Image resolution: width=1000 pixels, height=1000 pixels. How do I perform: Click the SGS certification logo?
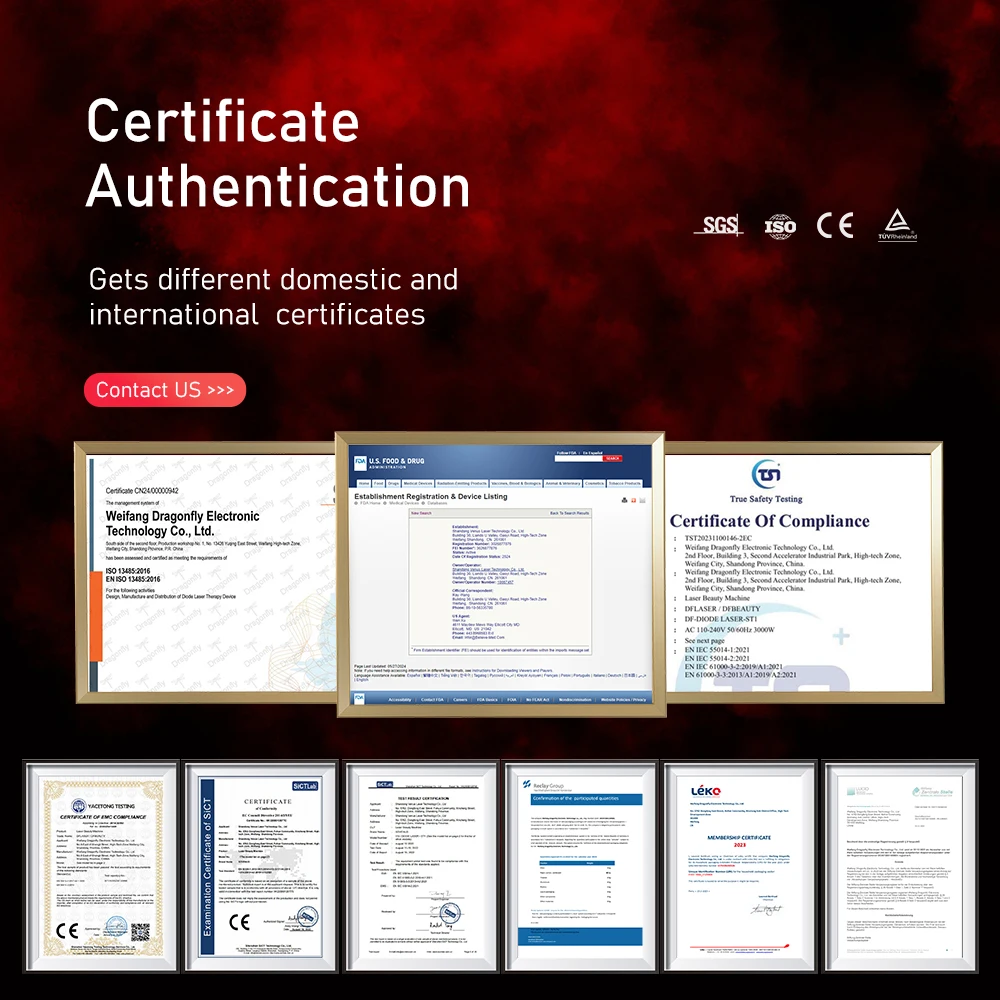click(x=718, y=226)
